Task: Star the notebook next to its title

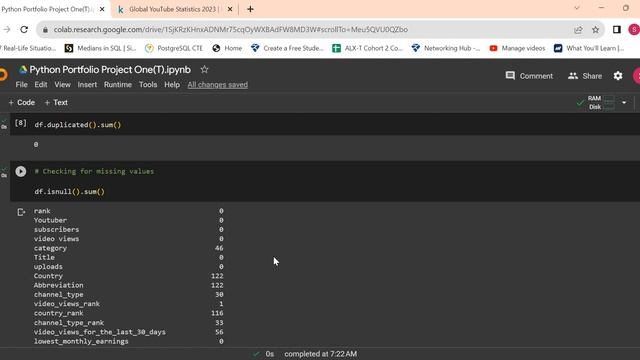Action: pos(204,70)
